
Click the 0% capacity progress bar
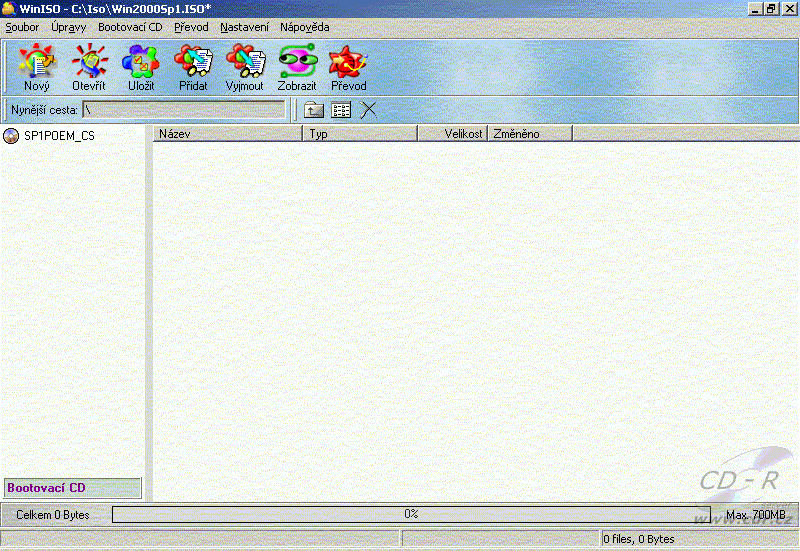click(x=411, y=514)
